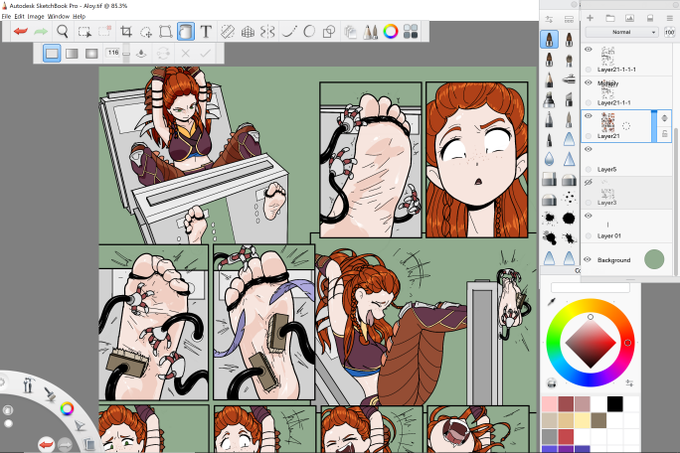This screenshot has height=453, width=680.
Task: Open the lagoon brush icon
Action: (50, 393)
